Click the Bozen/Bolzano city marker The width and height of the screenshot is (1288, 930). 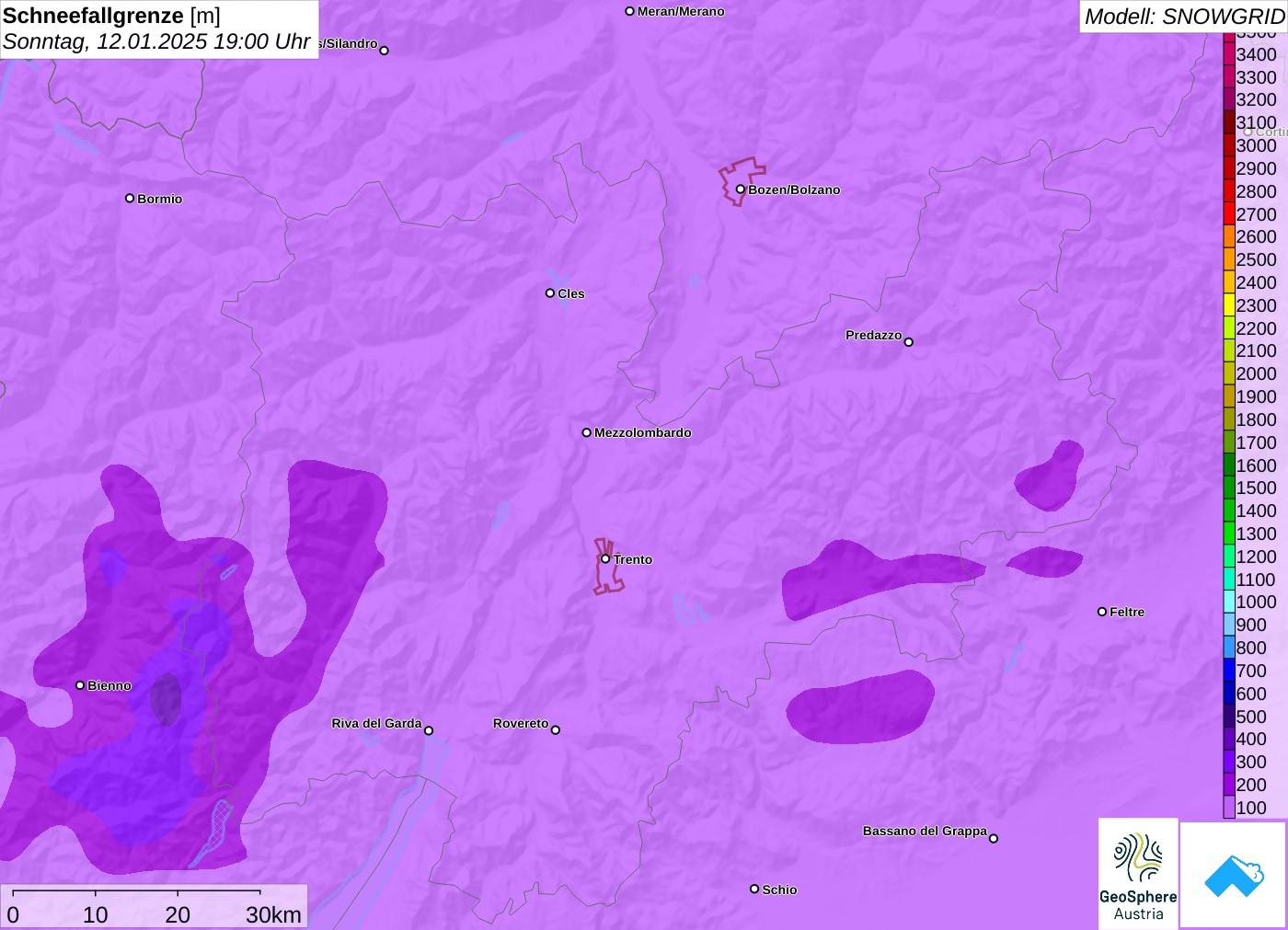pyautogui.click(x=741, y=189)
